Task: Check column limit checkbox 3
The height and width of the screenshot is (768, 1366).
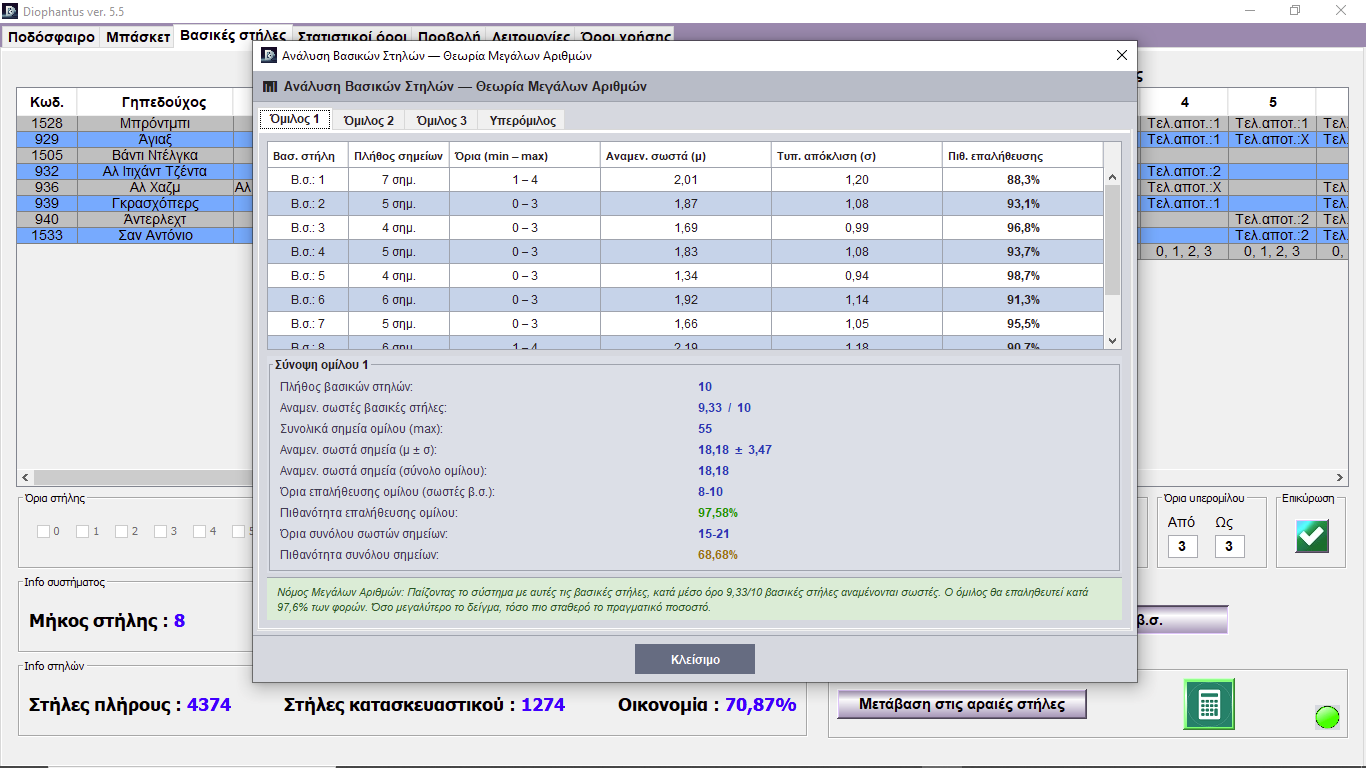Action: pyautogui.click(x=160, y=531)
